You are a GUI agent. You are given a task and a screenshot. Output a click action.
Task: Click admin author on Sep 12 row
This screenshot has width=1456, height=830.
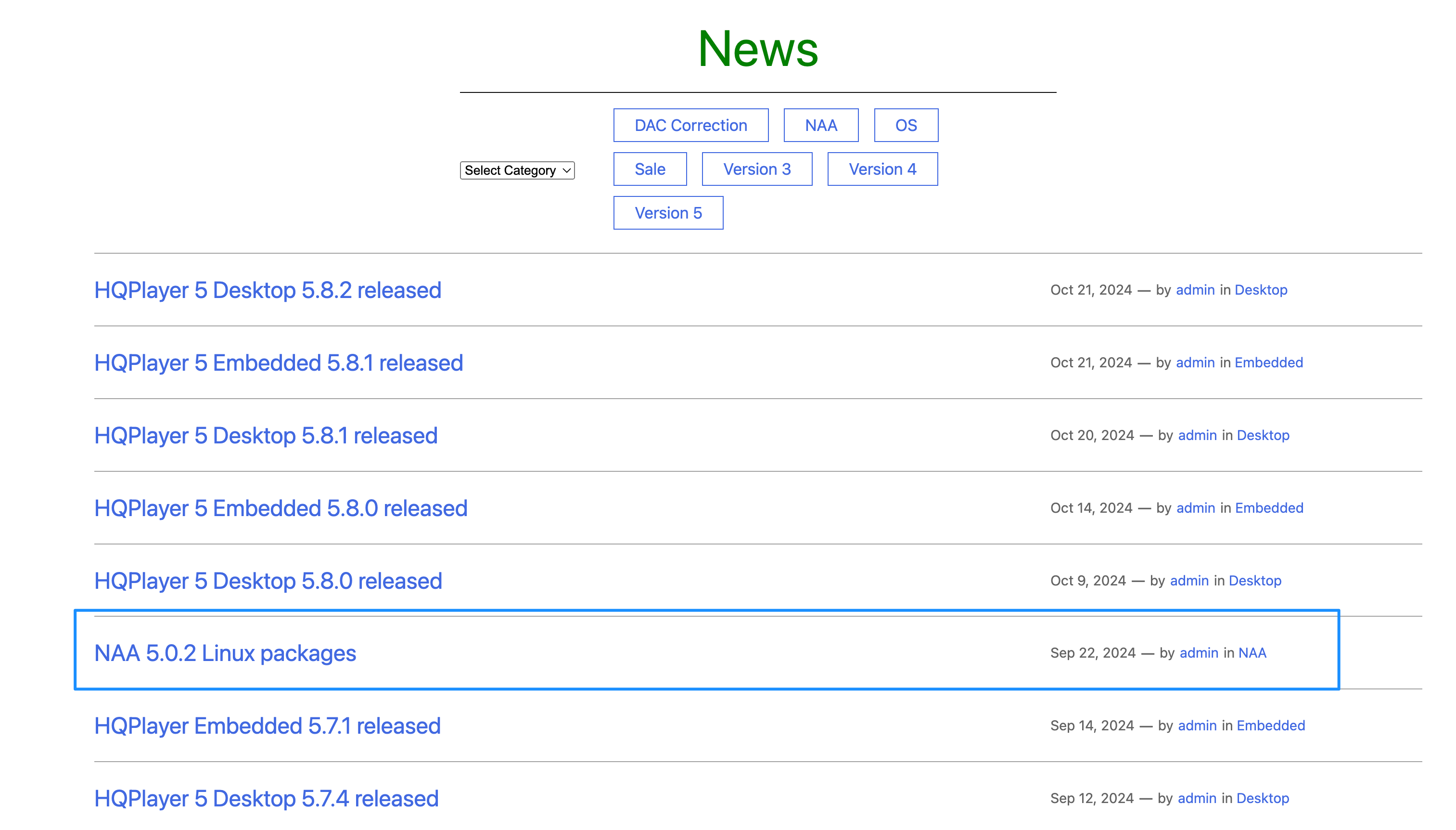(x=1197, y=798)
